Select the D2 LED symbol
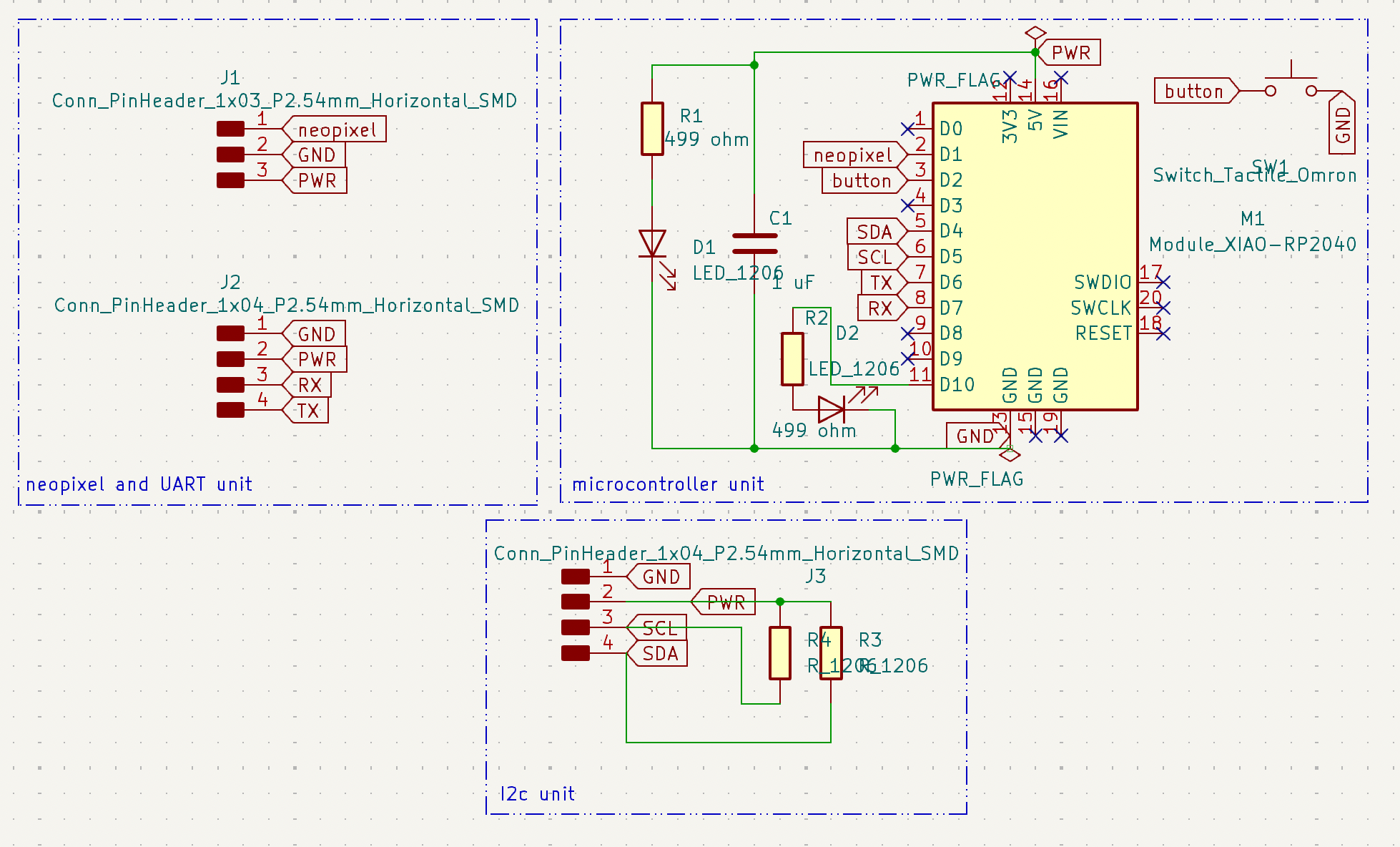Viewport: 1400px width, 847px height. pos(844,405)
